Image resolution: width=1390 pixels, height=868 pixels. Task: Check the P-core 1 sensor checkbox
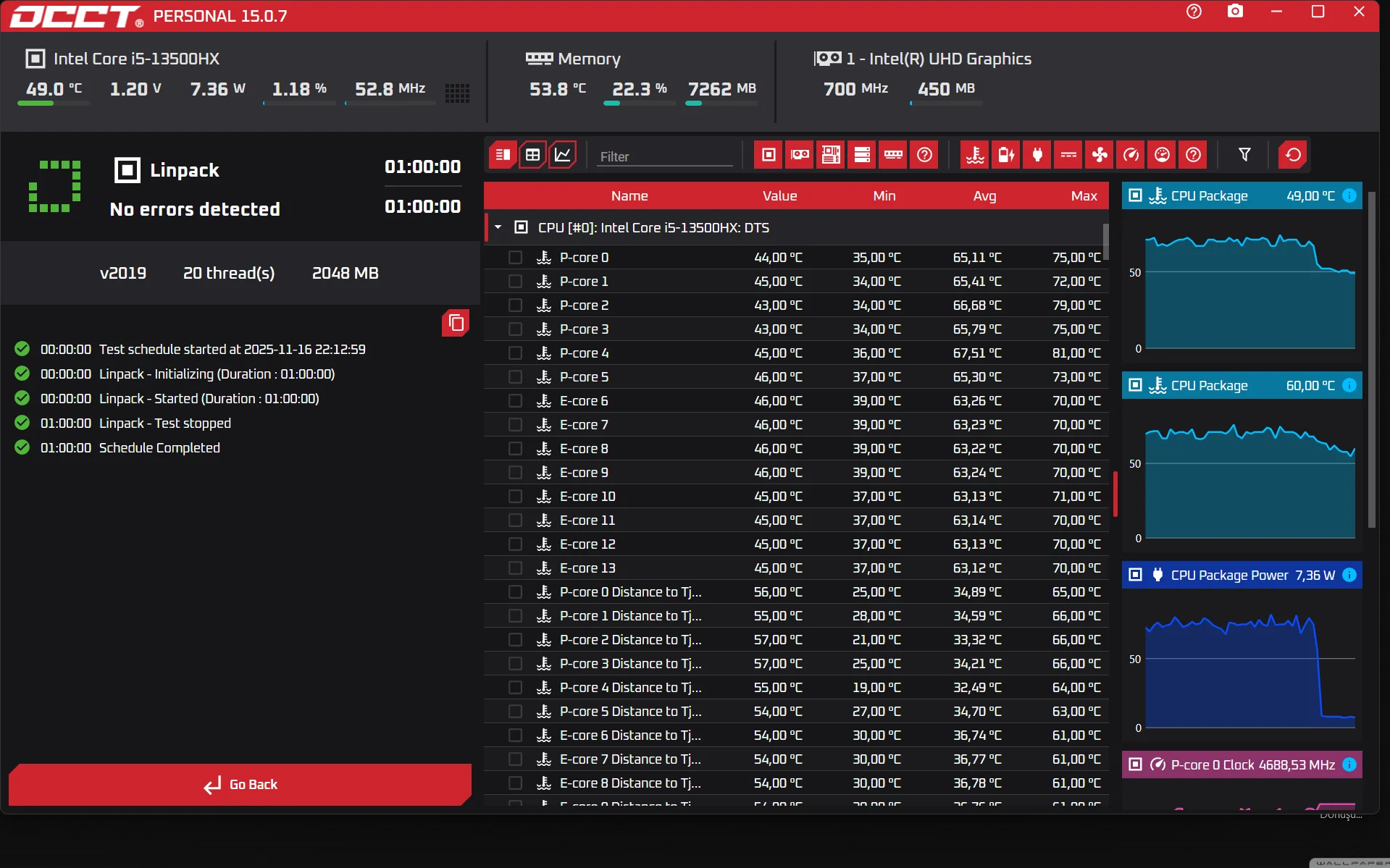coord(515,282)
